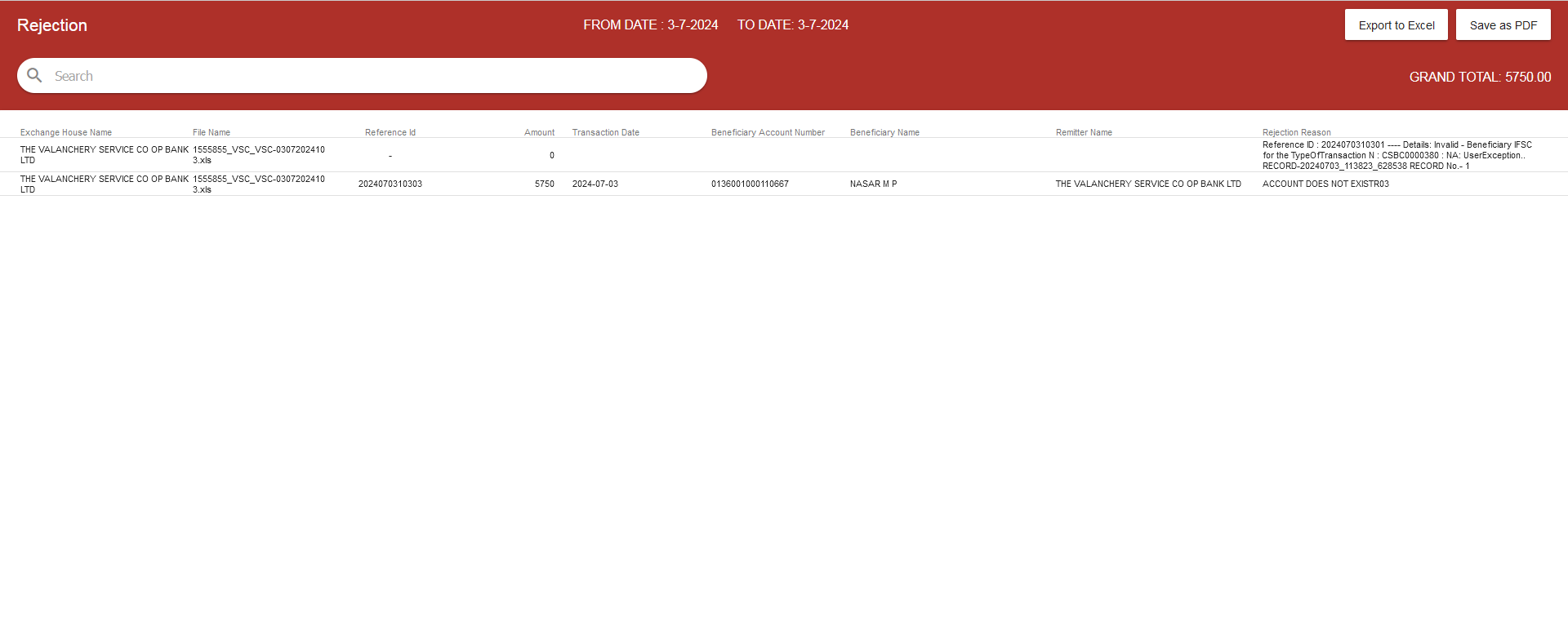Screen dimensions: 1568x617
Task: Click the File Name column header
Action: pyautogui.click(x=212, y=132)
